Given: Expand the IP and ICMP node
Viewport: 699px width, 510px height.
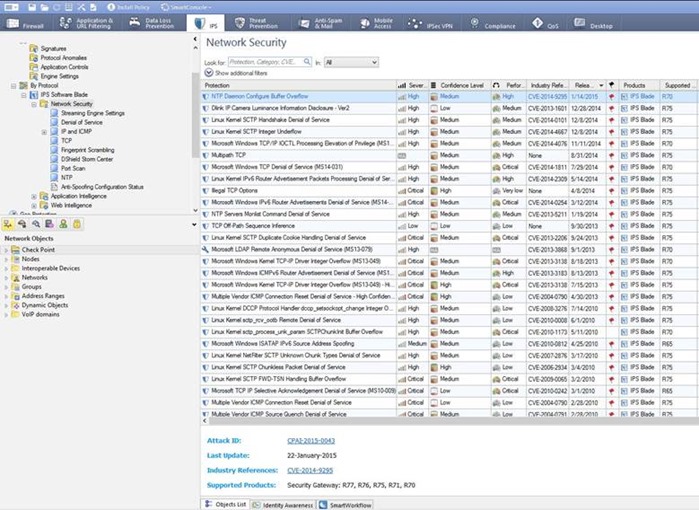Looking at the screenshot, I should point(44,132).
